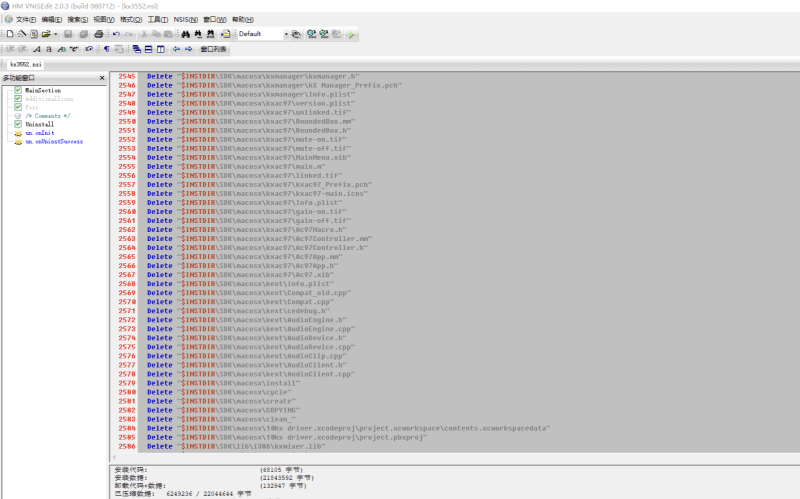Toggle the paragraph mark icon
The width and height of the screenshot is (800, 499).
tap(107, 49)
